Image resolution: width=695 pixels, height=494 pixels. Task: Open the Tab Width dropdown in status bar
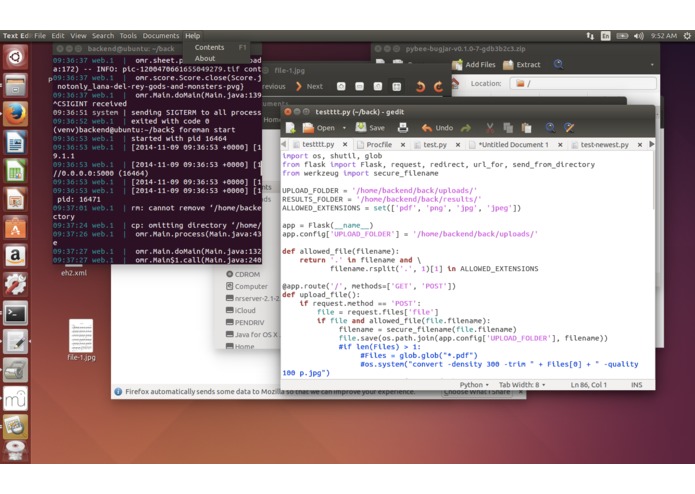pos(522,385)
